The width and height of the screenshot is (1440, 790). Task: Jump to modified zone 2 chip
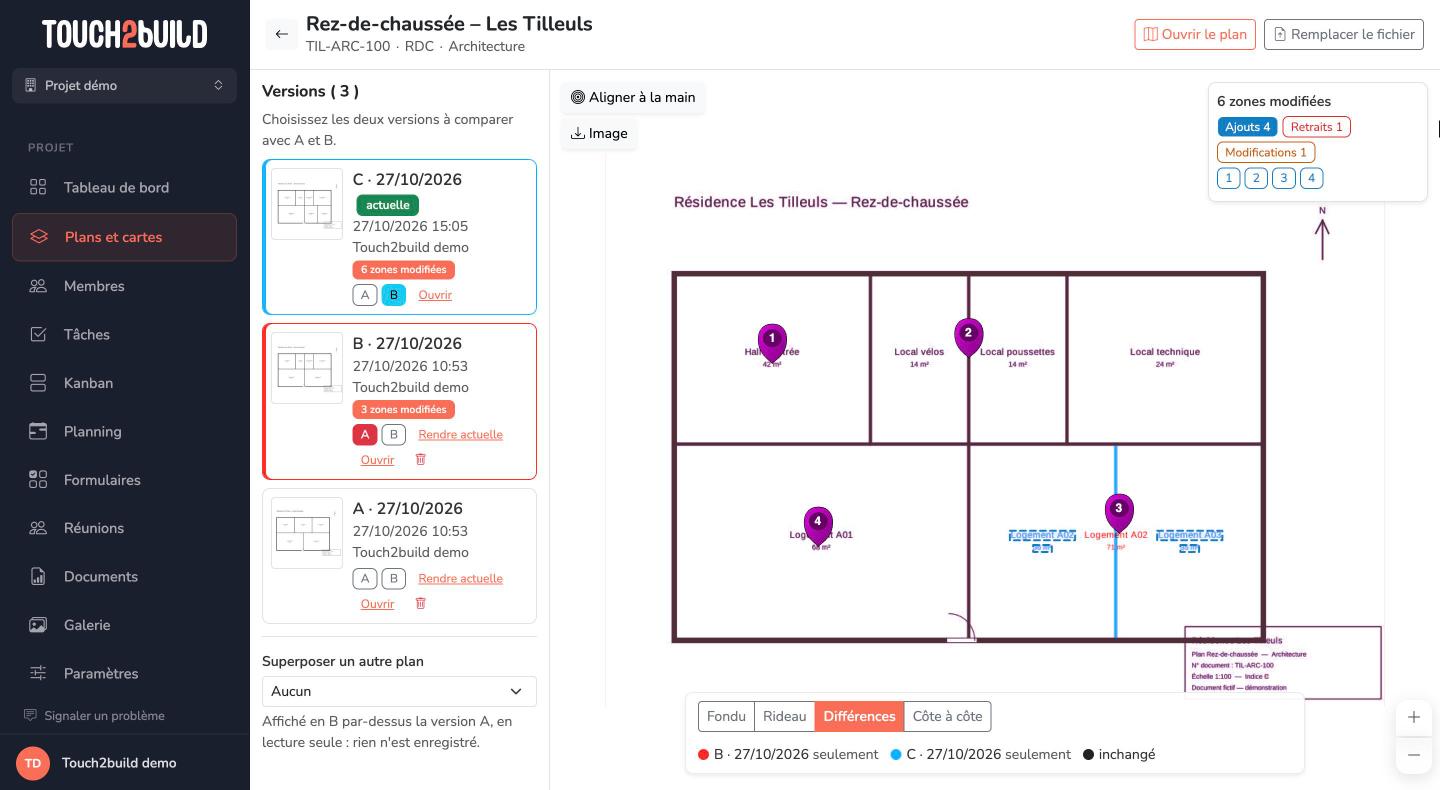pyautogui.click(x=1256, y=178)
